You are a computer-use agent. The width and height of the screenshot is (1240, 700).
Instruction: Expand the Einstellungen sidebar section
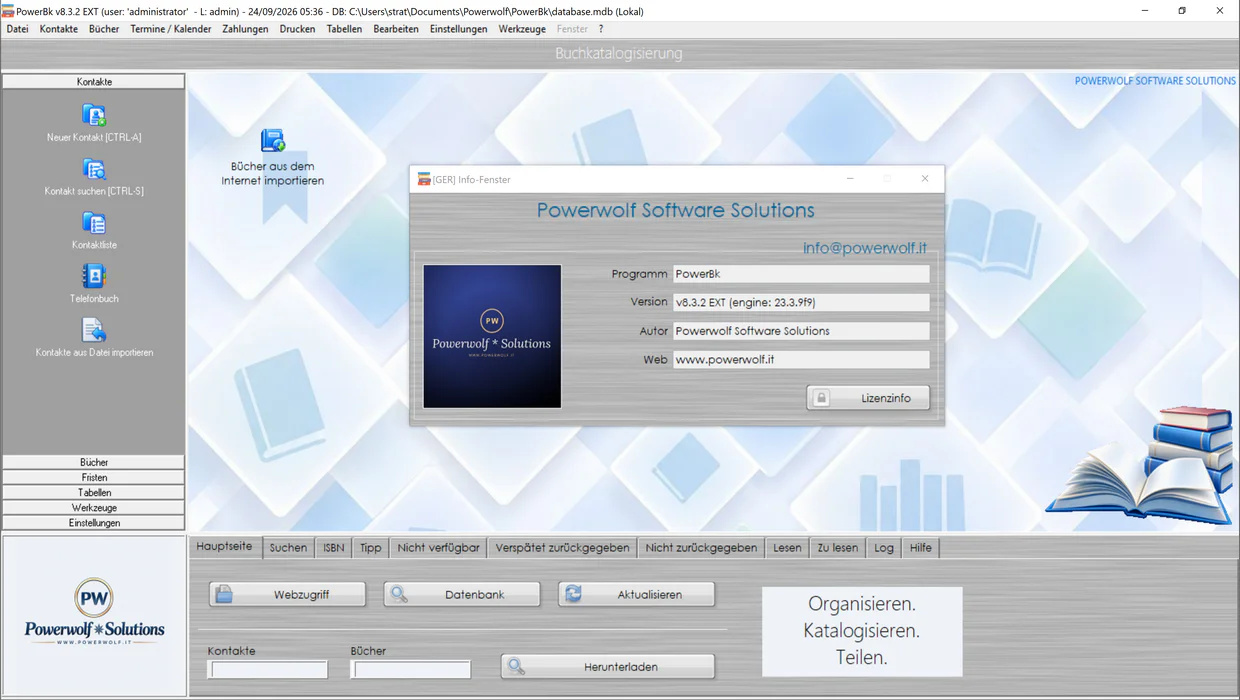[94, 523]
